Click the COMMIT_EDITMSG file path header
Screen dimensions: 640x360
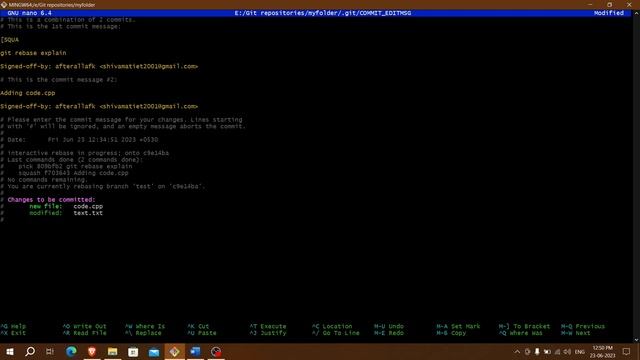click(323, 13)
